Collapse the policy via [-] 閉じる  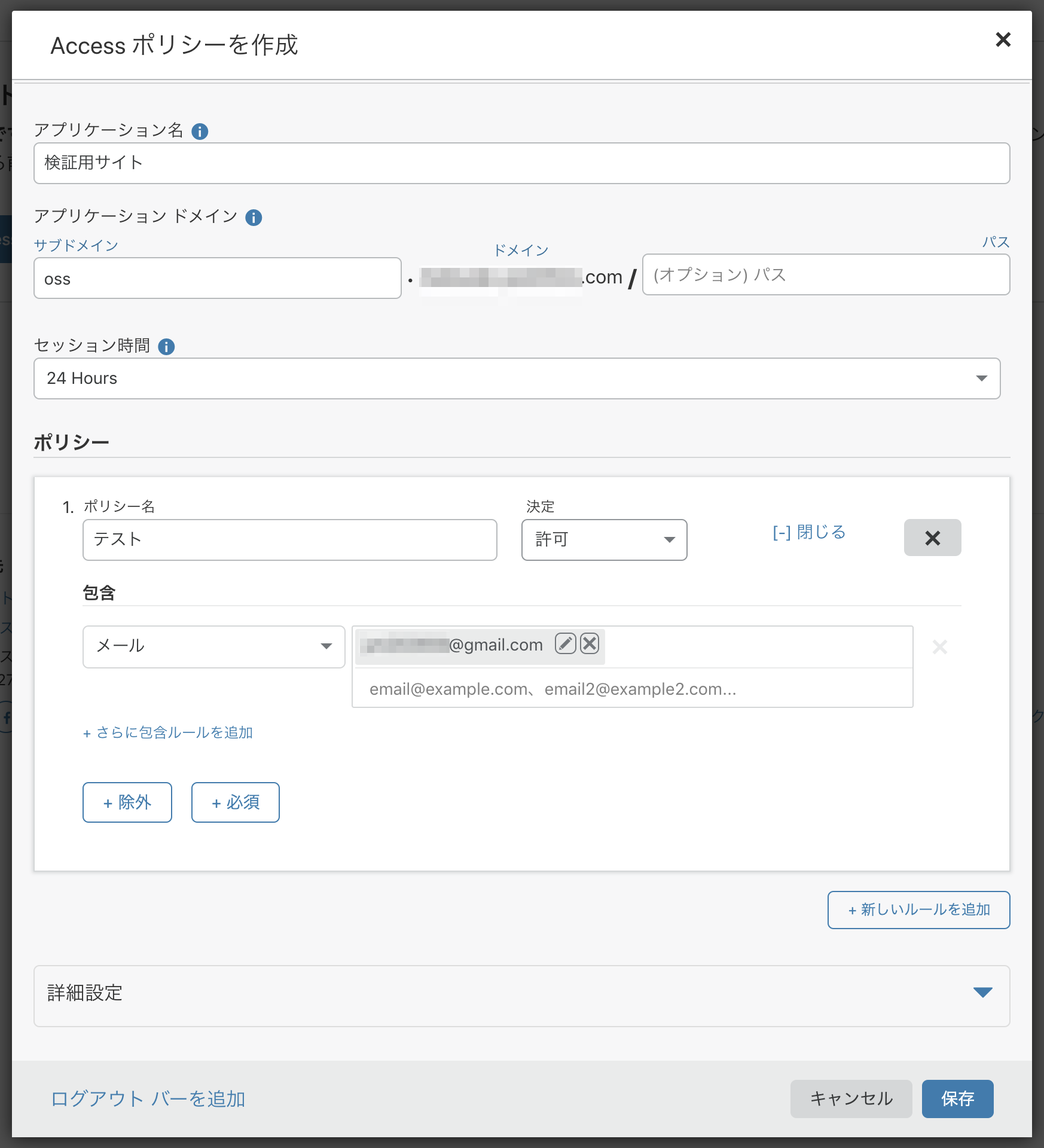[808, 532]
